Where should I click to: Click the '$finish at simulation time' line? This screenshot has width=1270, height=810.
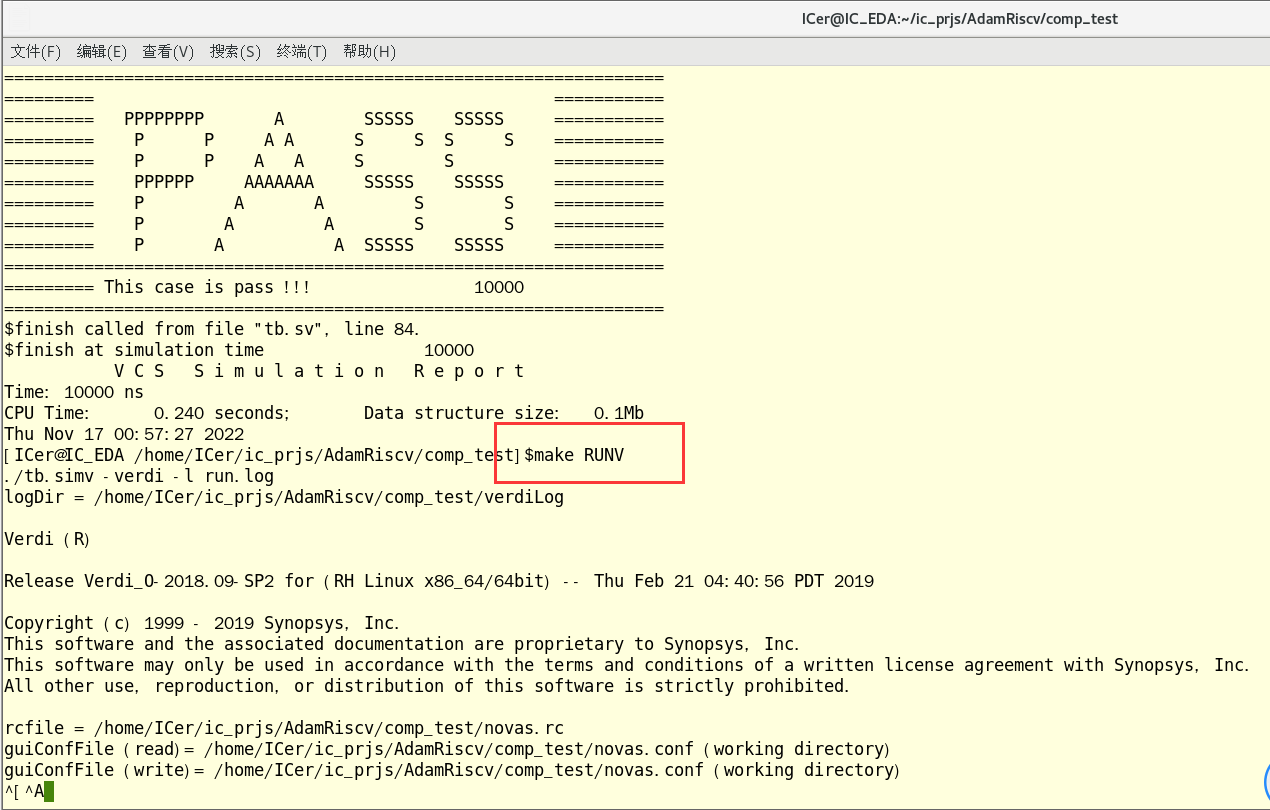pyautogui.click(x=239, y=350)
